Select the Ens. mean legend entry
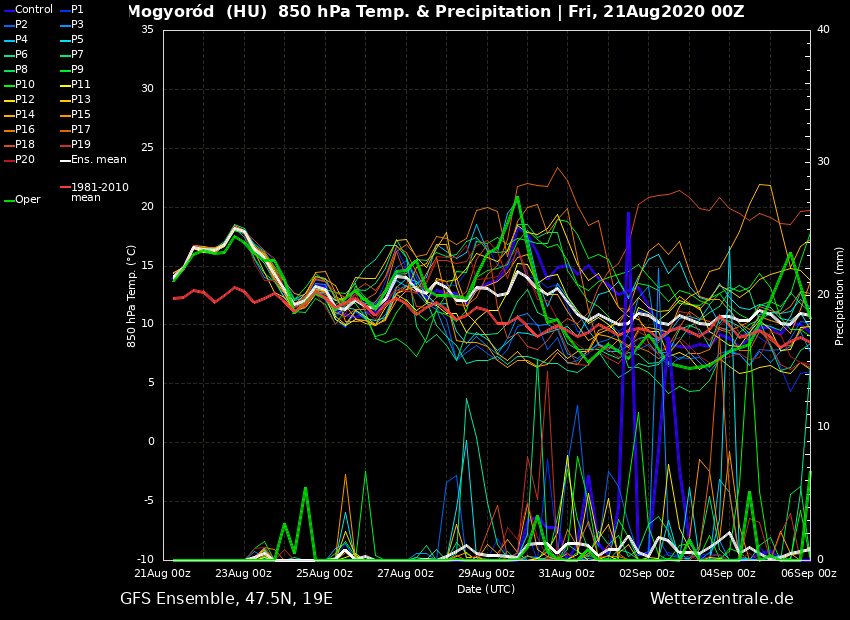850x620 pixels. pos(98,159)
